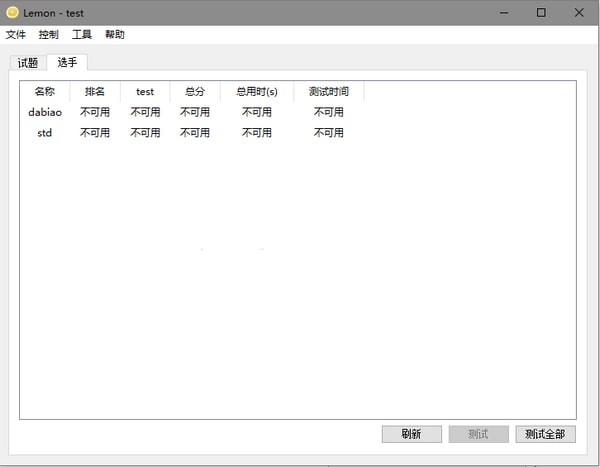Screen dimensions: 600x467
Task: Maximize the Lemon window
Action: tap(541, 13)
